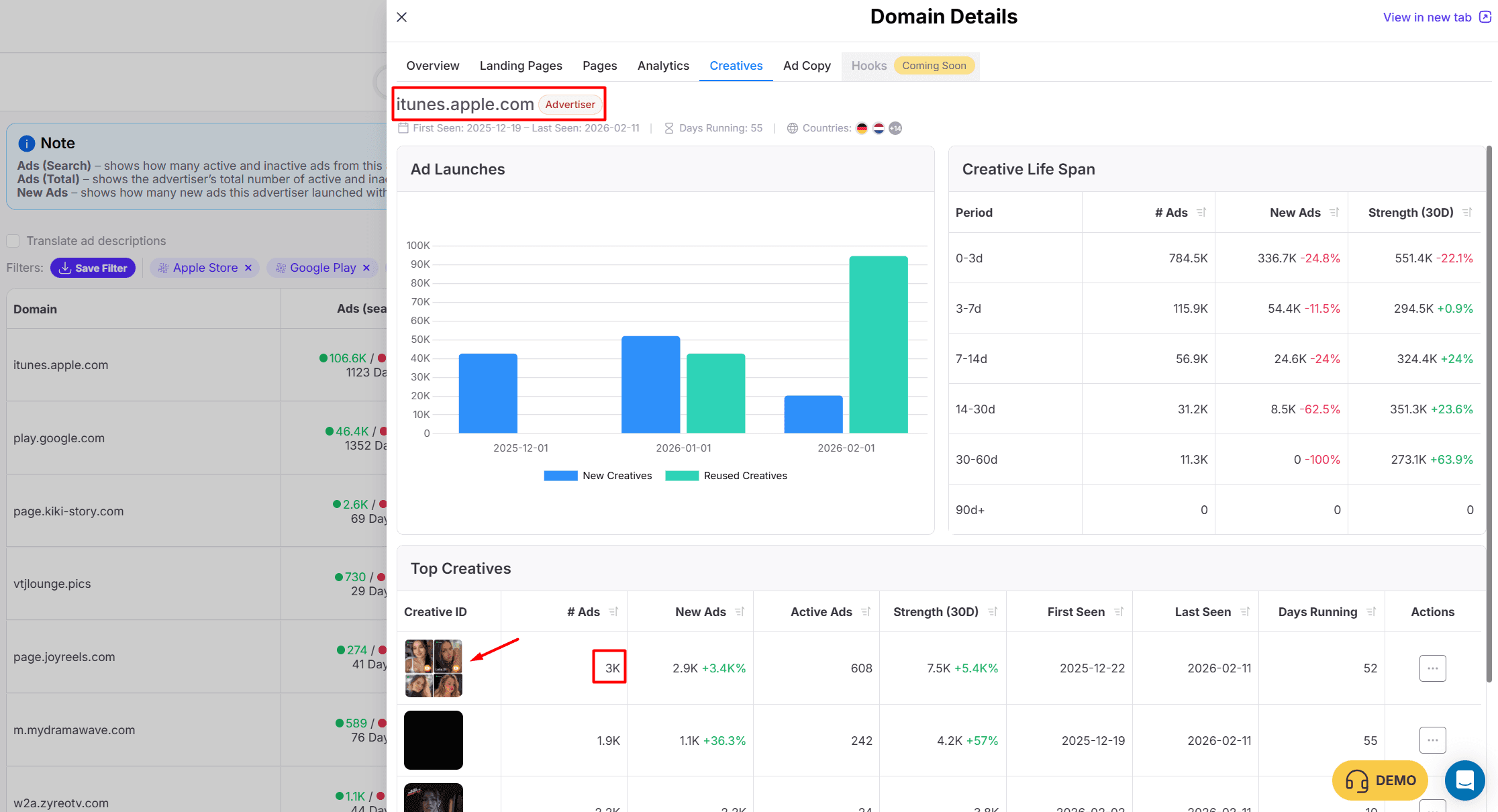This screenshot has width=1498, height=812.
Task: Sort Creative Life Span by # Ads
Action: pyautogui.click(x=1201, y=213)
